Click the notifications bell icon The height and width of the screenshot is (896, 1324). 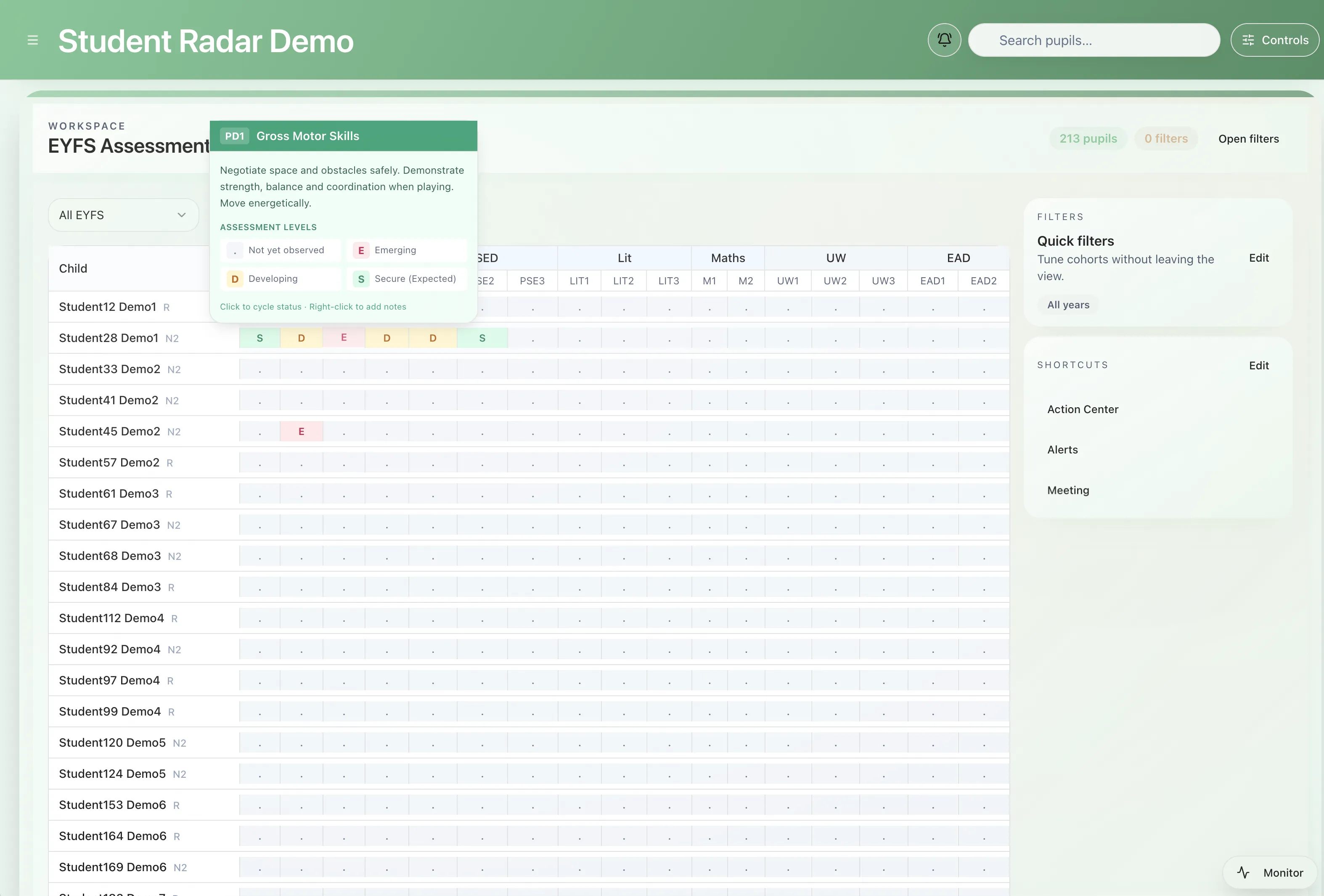point(944,40)
